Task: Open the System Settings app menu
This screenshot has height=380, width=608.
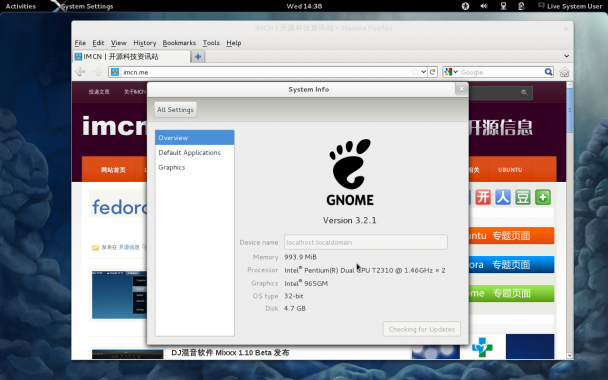Action: [83, 6]
